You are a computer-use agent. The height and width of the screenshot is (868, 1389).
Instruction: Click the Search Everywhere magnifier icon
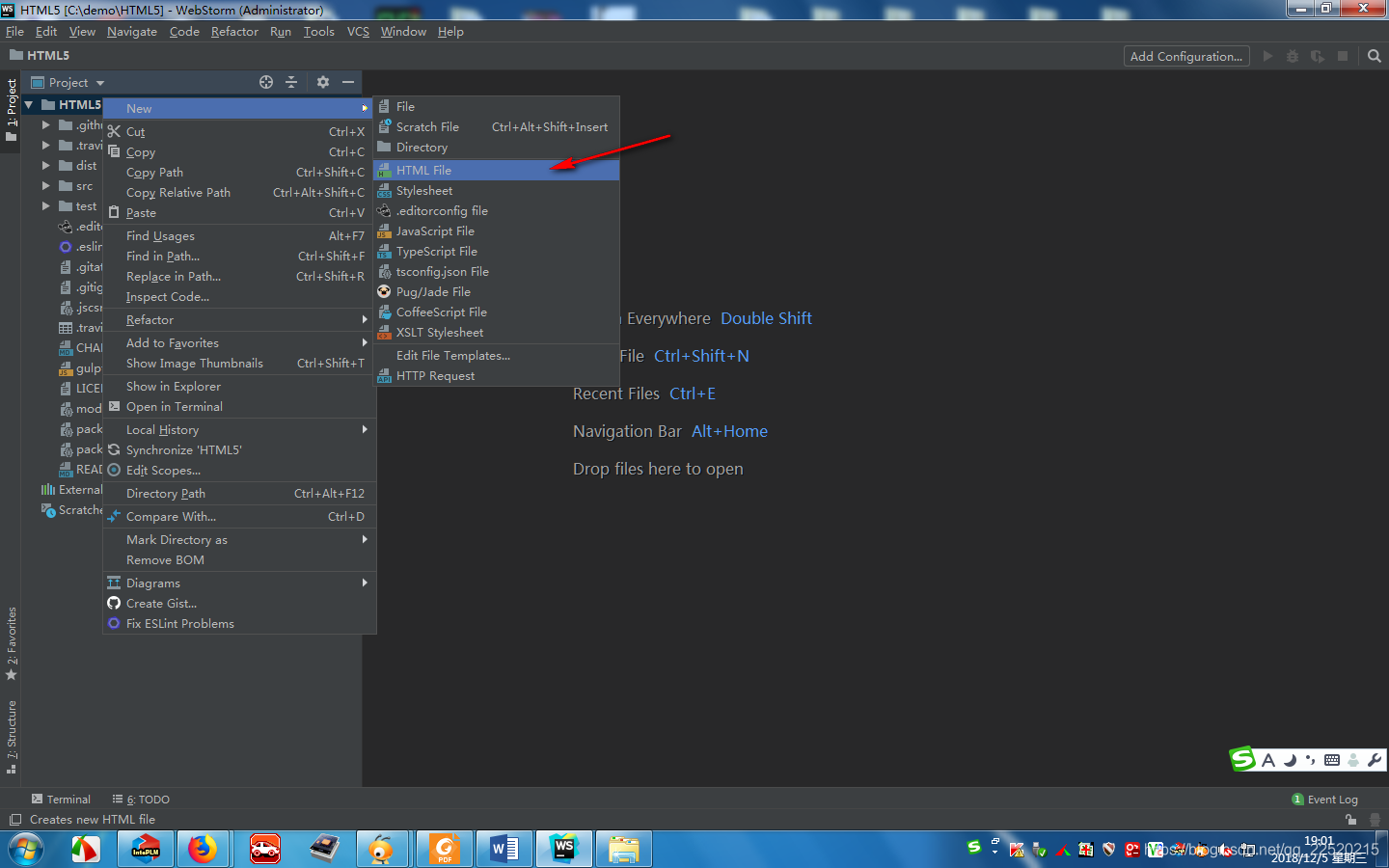pos(1375,56)
